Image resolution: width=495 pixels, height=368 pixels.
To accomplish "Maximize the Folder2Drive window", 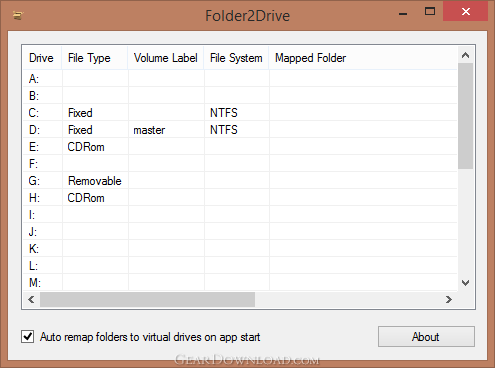I will tap(430, 12).
